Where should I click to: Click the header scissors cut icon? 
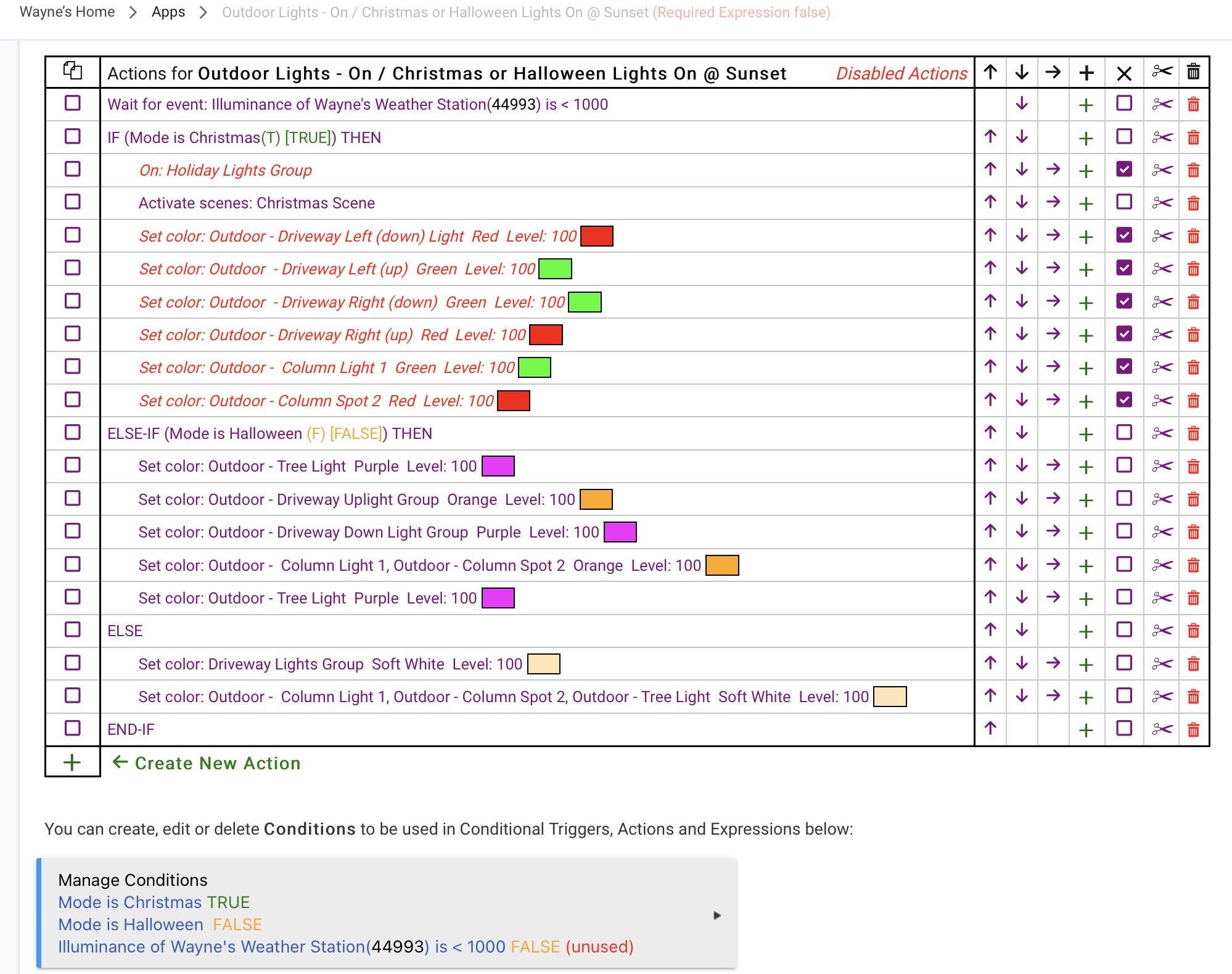[1162, 72]
